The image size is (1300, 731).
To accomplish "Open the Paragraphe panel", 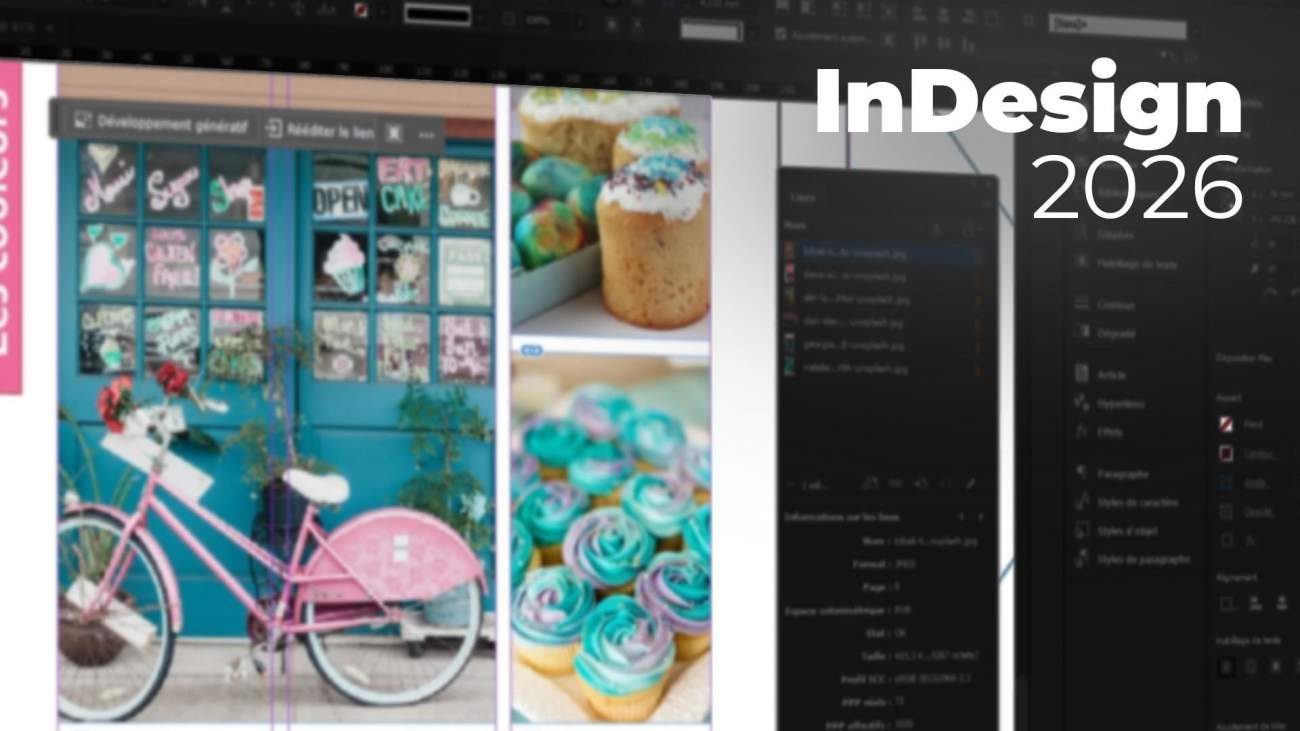I will click(1122, 474).
